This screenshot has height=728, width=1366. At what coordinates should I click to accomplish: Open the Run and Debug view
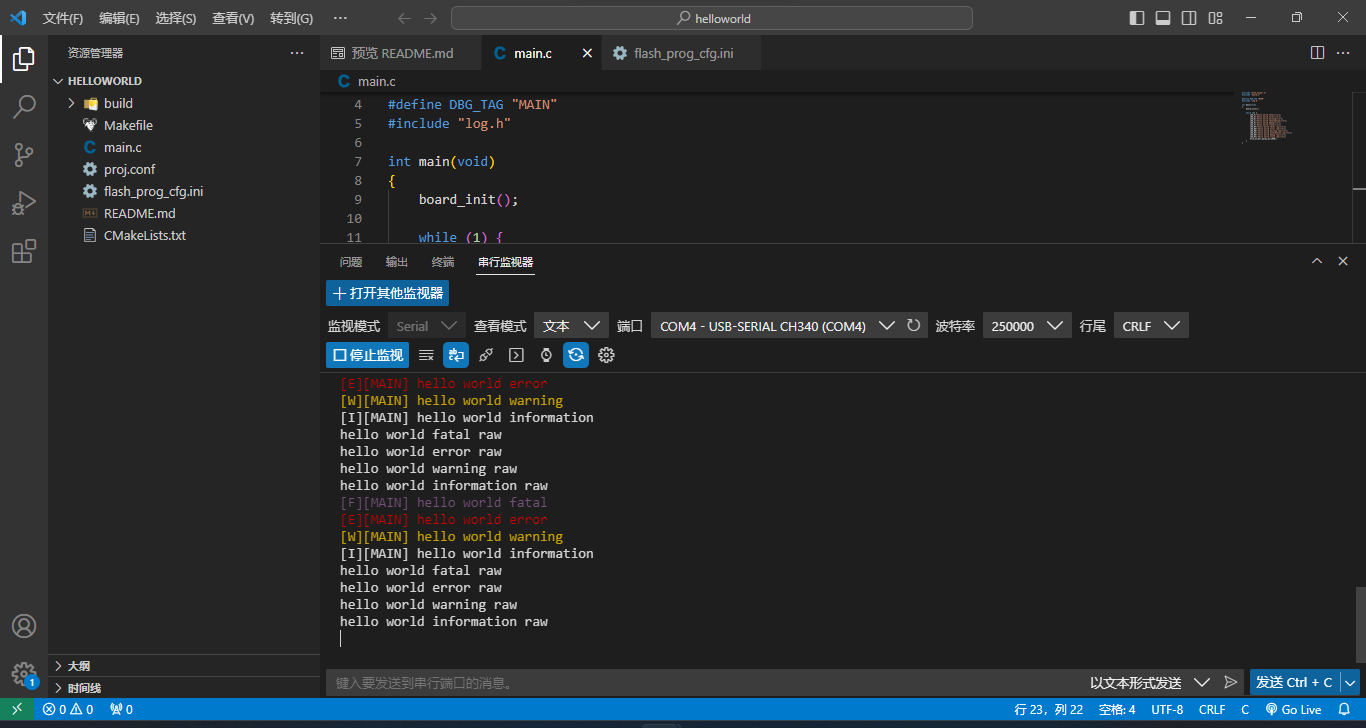tap(24, 203)
